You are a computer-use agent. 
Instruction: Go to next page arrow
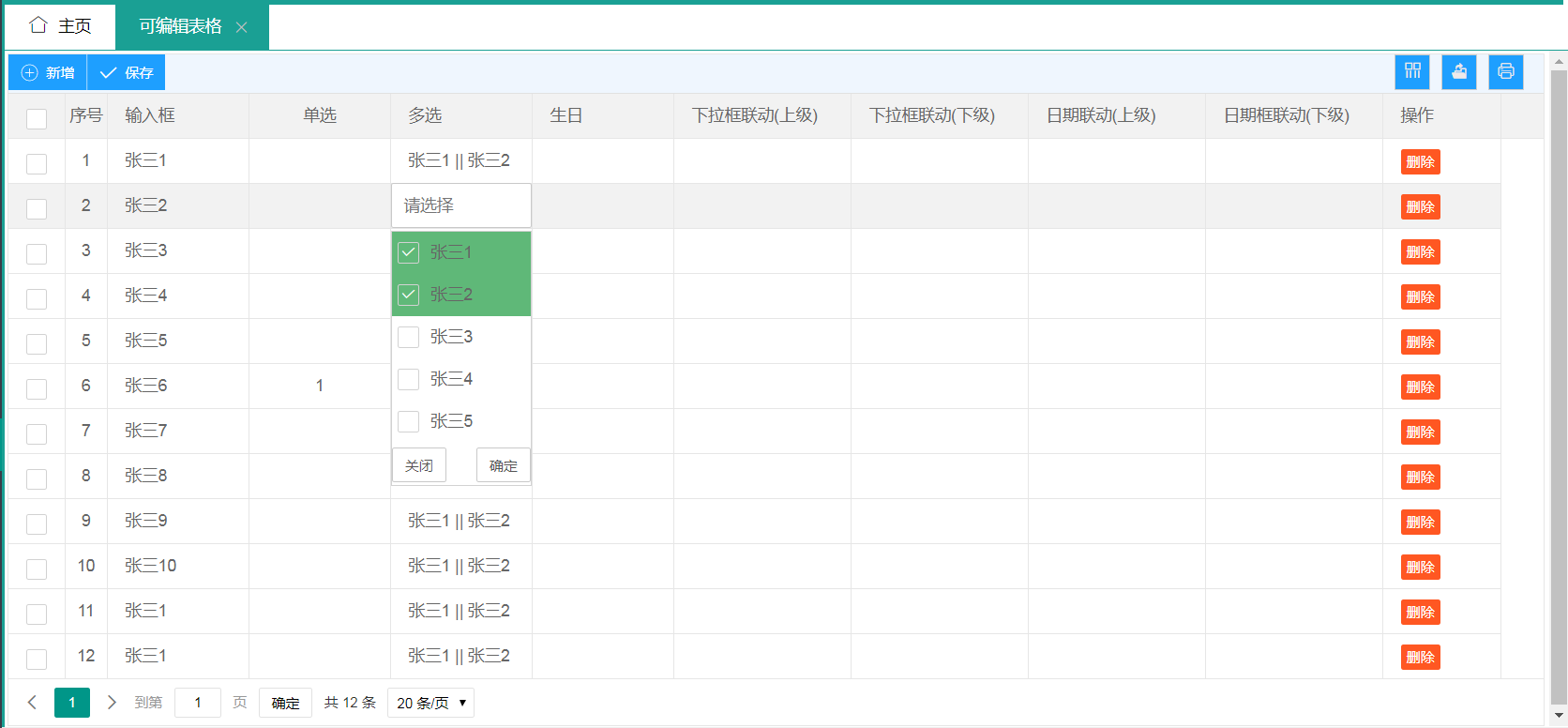point(112,703)
